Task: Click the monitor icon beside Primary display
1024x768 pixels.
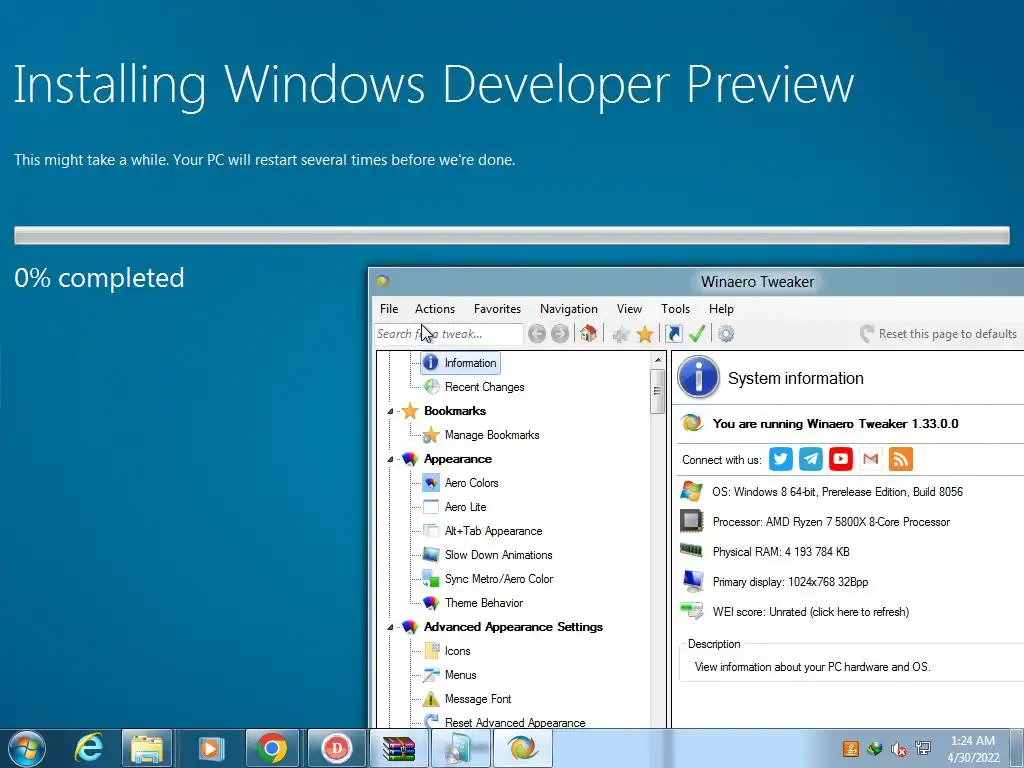Action: 692,581
